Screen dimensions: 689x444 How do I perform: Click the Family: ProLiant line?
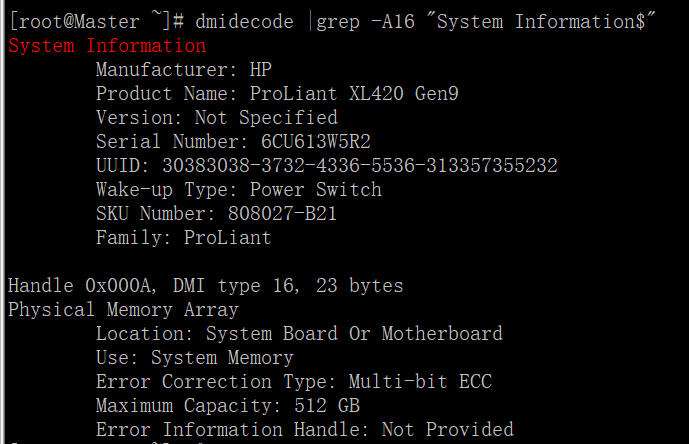click(183, 237)
